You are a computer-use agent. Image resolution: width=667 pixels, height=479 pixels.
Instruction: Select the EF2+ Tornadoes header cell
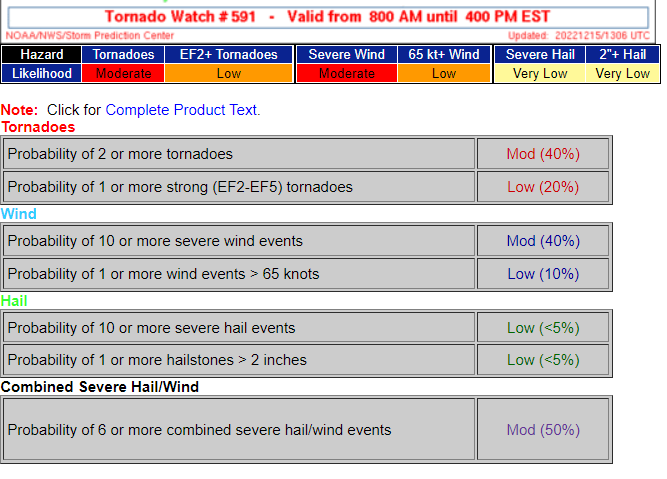228,54
